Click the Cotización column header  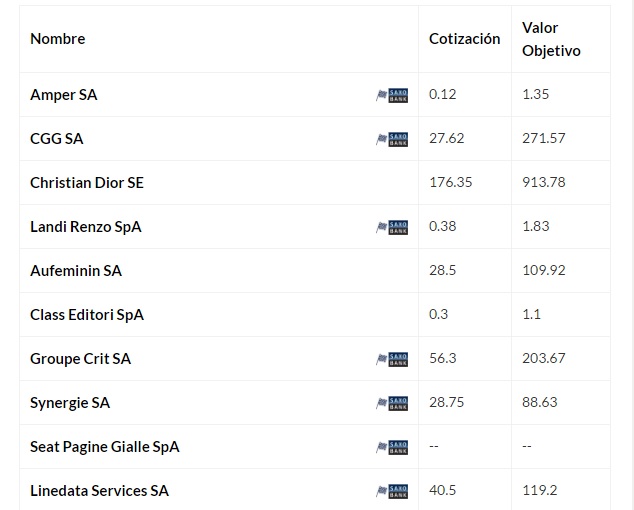pyautogui.click(x=464, y=39)
